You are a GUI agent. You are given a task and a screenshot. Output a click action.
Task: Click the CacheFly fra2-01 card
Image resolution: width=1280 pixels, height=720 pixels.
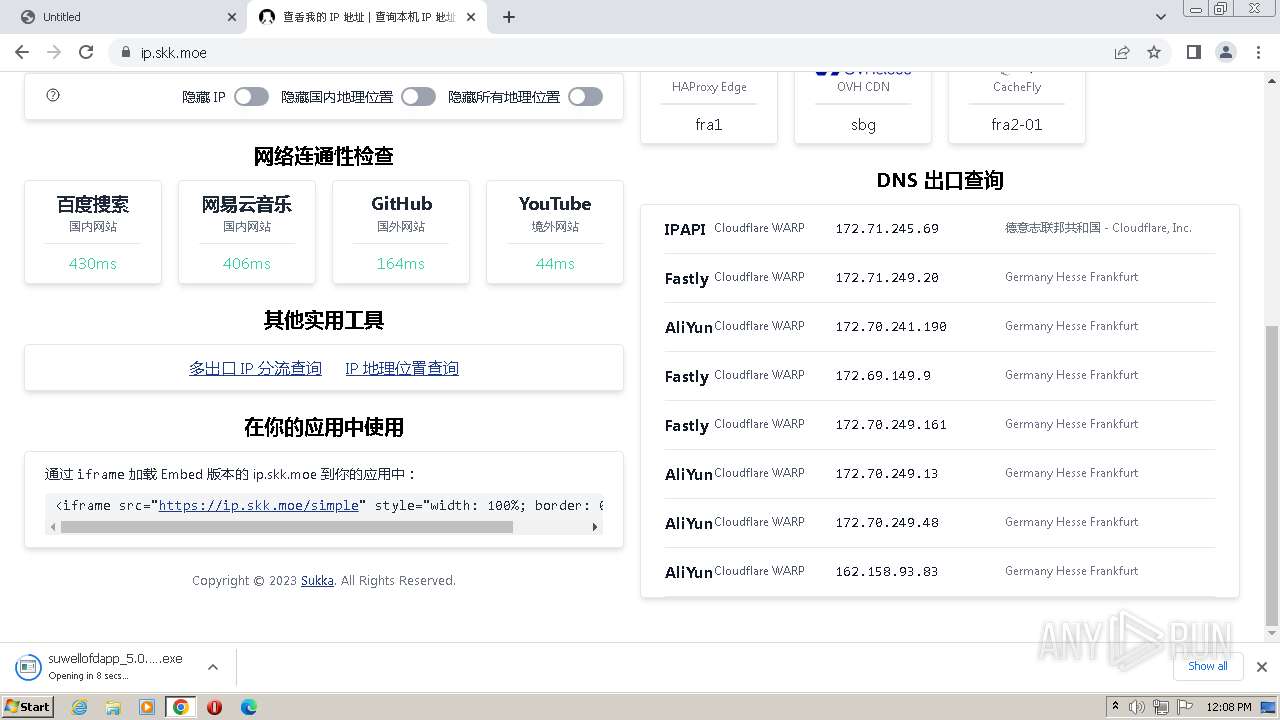[1017, 107]
